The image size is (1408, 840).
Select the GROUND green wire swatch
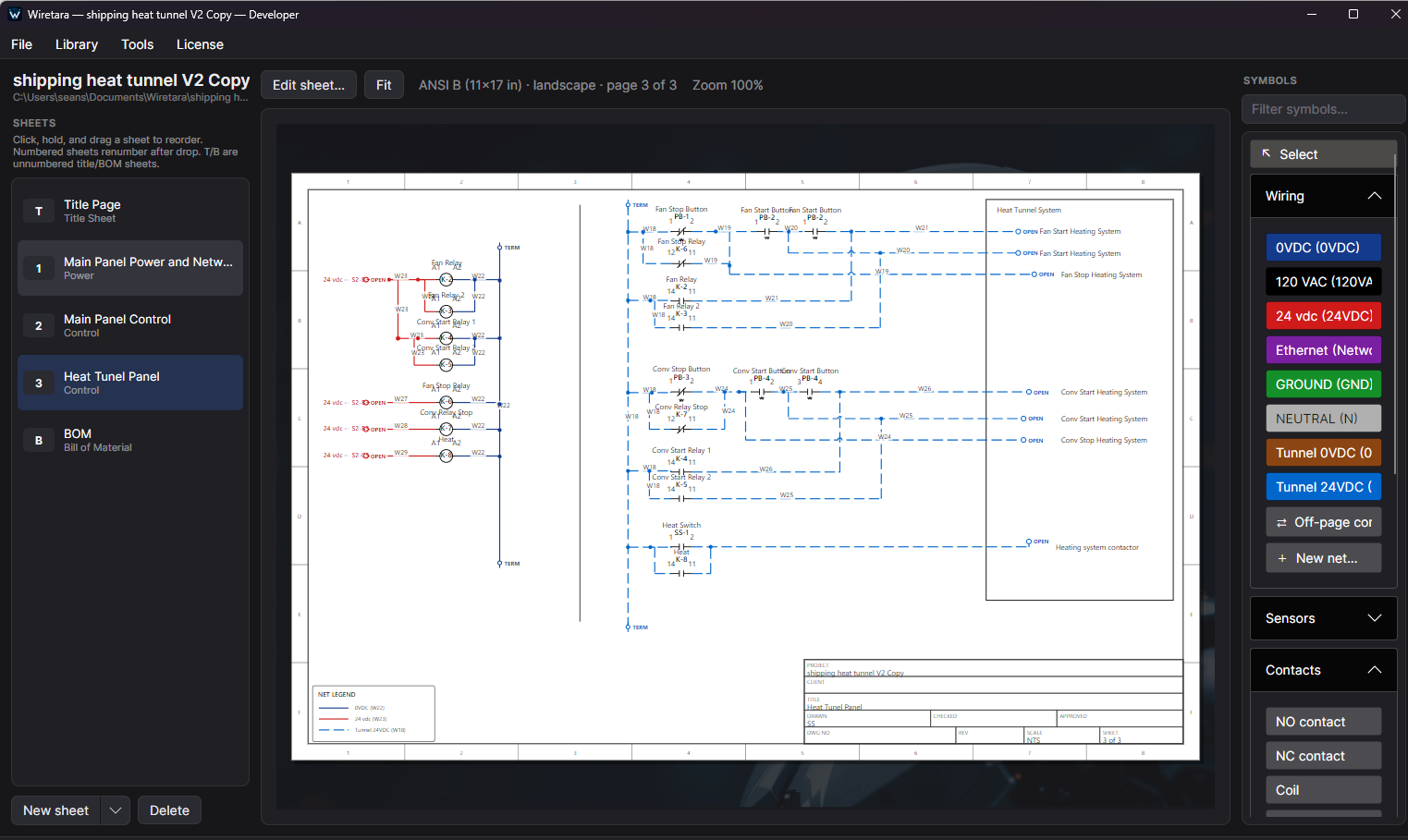(1323, 384)
